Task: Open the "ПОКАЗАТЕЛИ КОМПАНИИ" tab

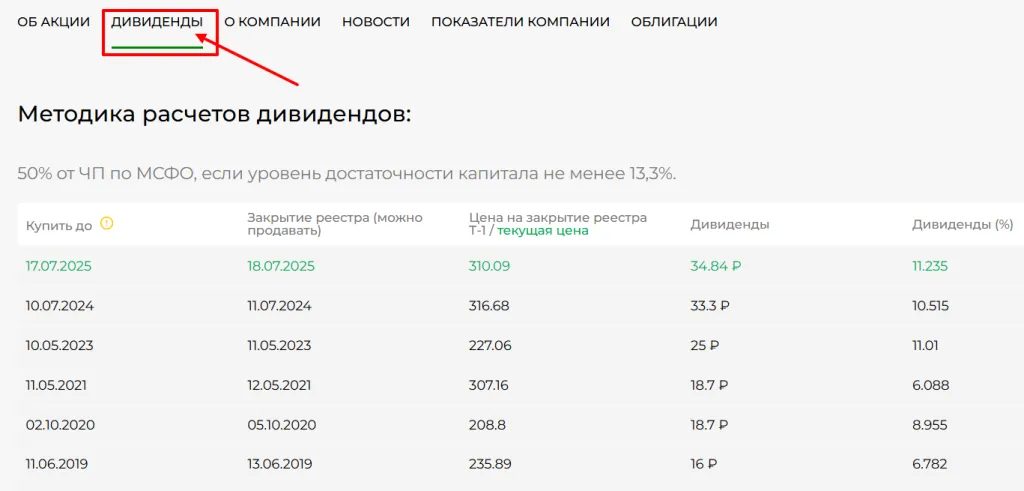Action: pyautogui.click(x=520, y=22)
